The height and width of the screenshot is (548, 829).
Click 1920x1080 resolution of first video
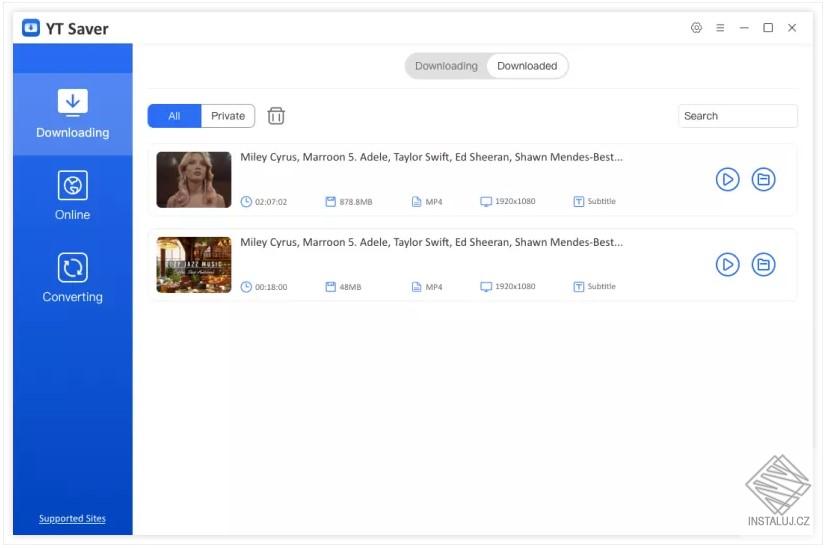[515, 201]
